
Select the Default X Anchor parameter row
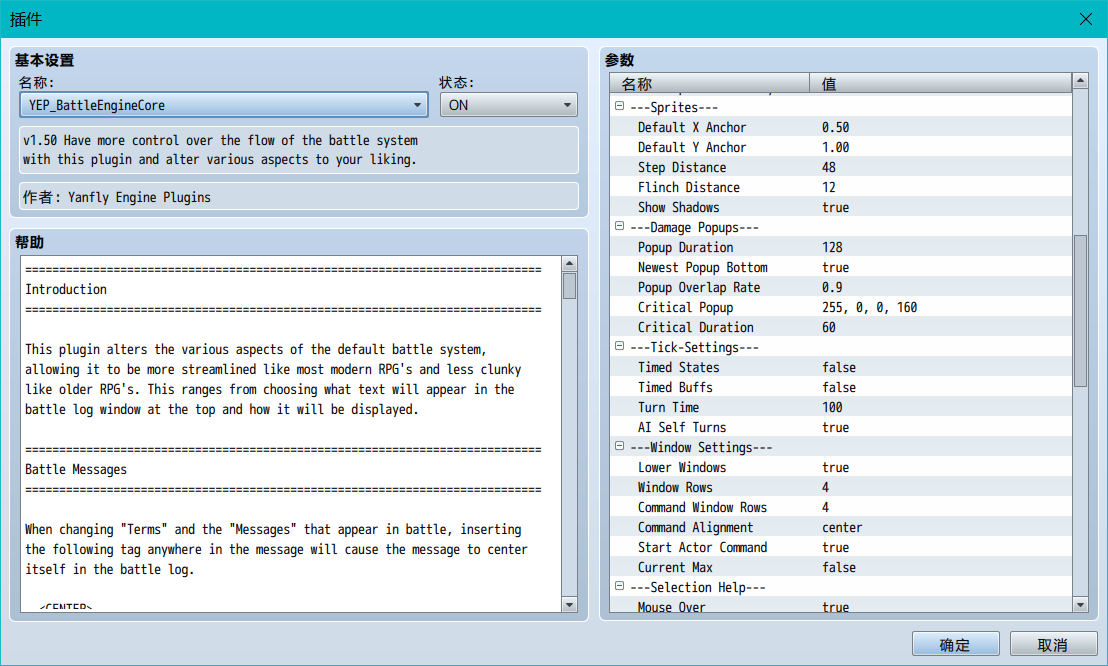click(x=841, y=127)
